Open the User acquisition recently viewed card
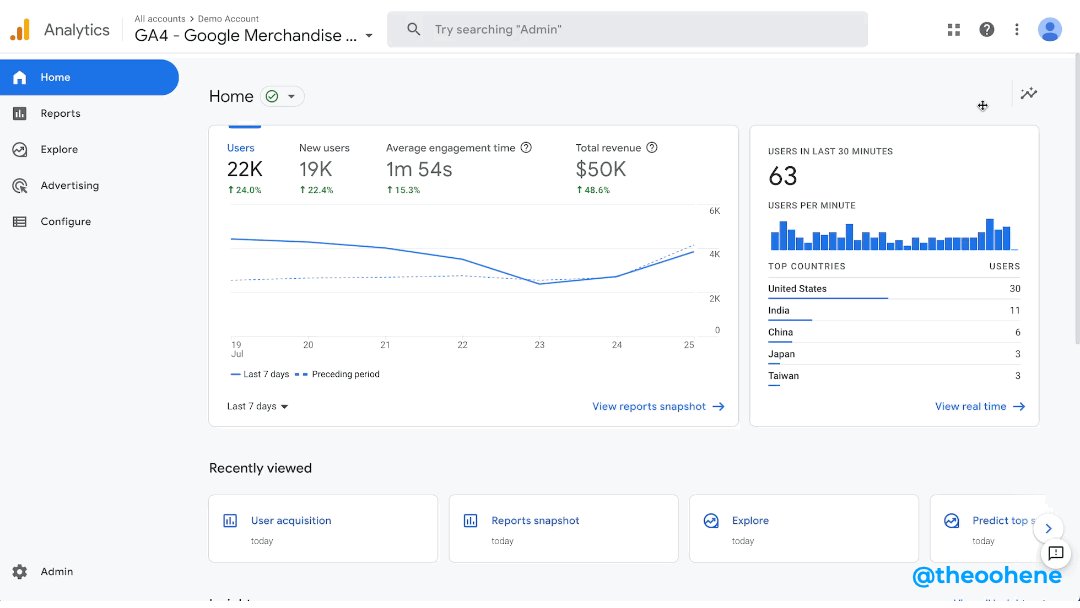This screenshot has height=608, width=1080. tap(323, 529)
